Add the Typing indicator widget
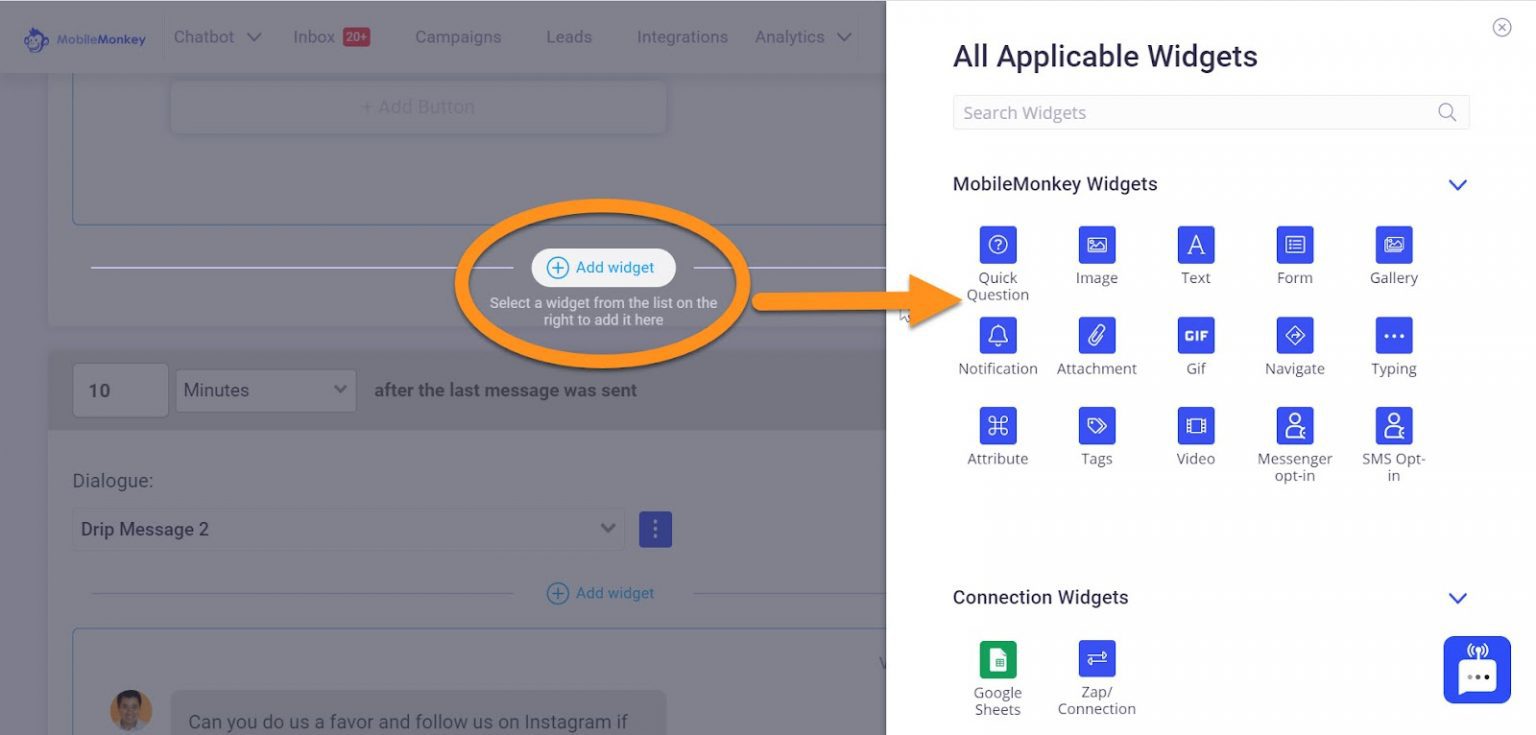Image resolution: width=1536 pixels, height=735 pixels. coord(1393,336)
